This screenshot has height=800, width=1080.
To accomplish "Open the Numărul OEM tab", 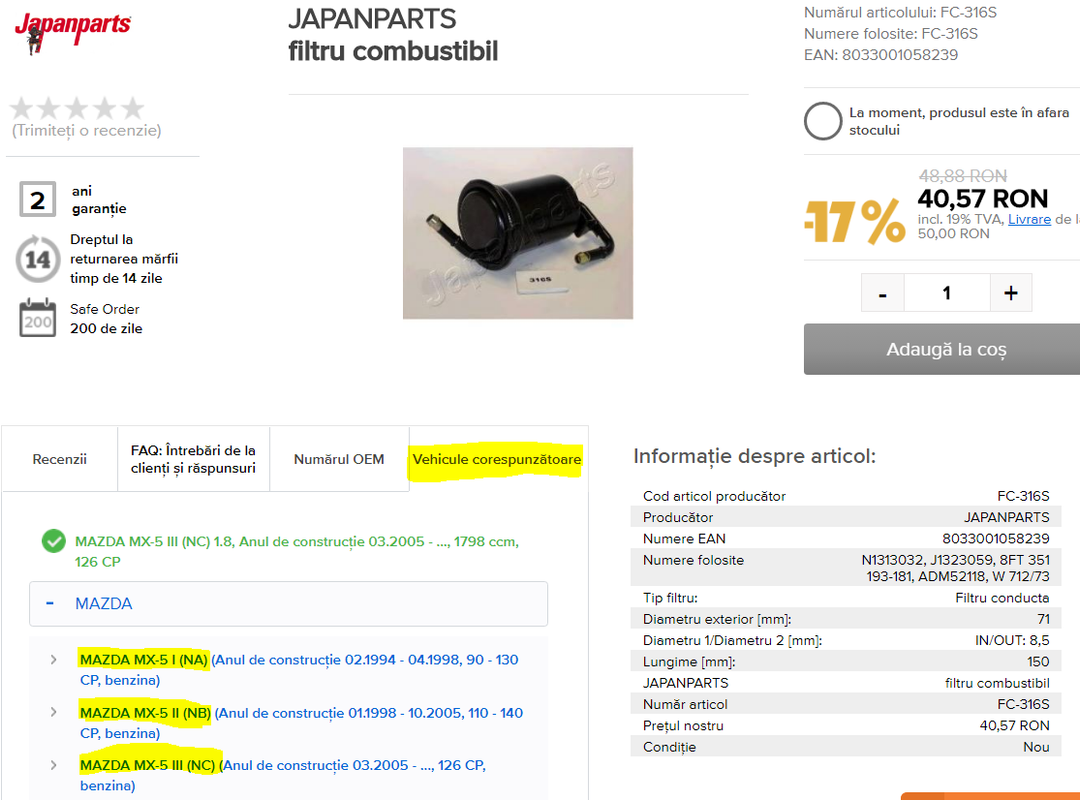I will click(339, 459).
